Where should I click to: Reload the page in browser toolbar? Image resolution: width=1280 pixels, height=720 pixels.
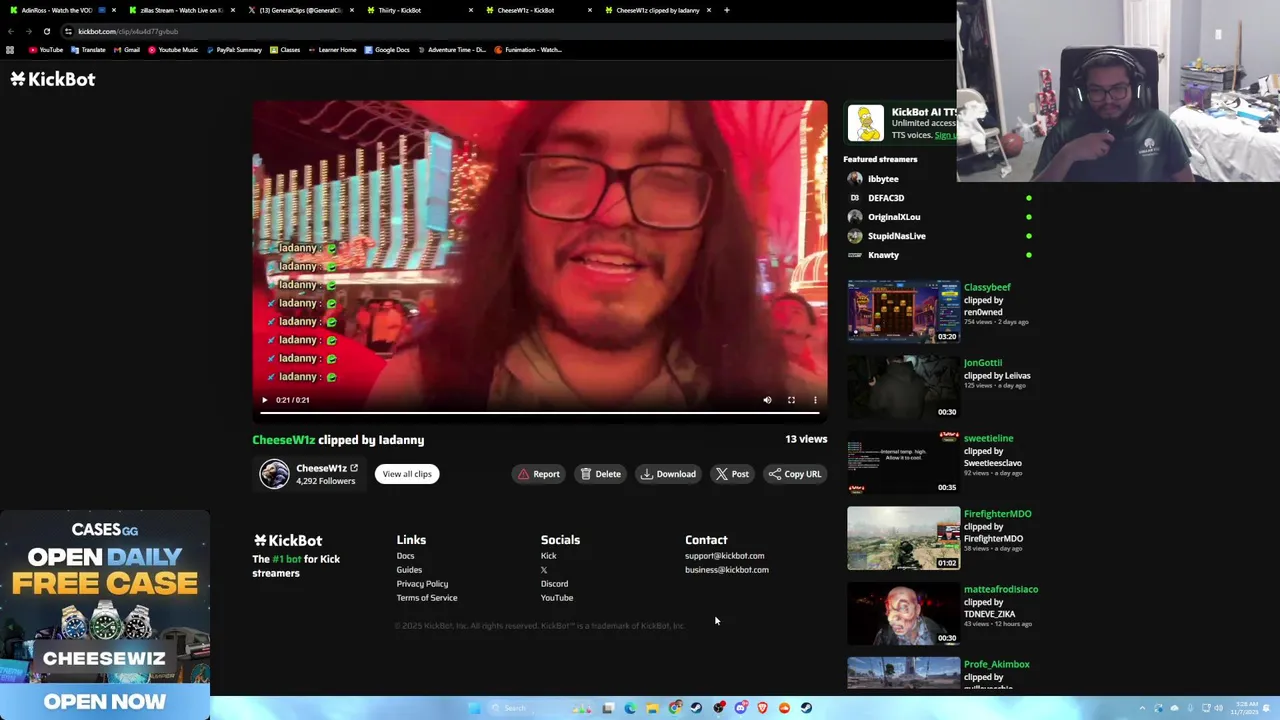(46, 31)
